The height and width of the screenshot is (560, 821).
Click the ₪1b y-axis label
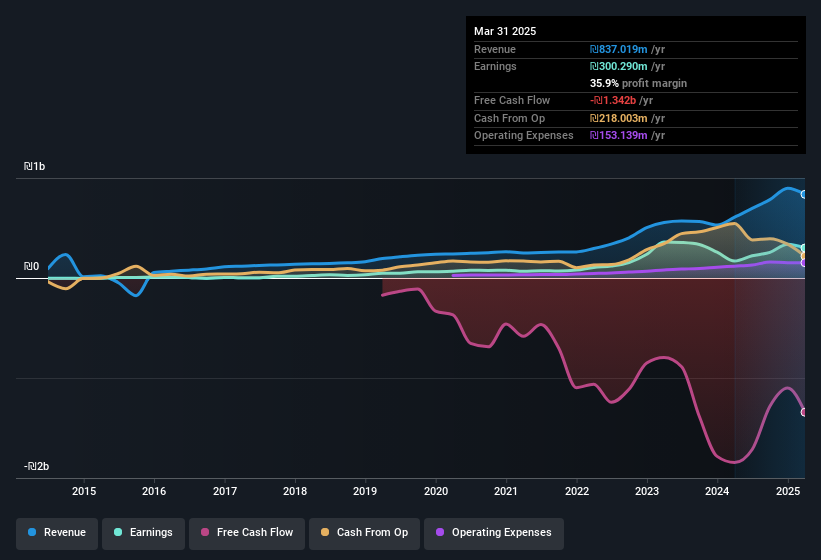[x=35, y=166]
